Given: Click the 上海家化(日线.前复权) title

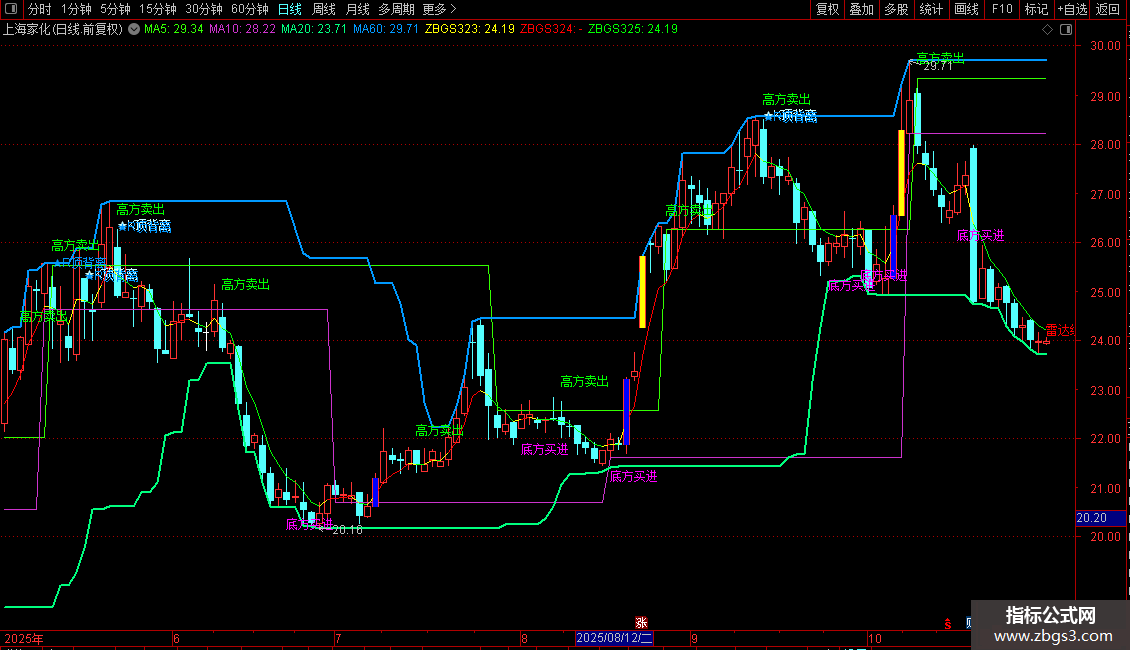Looking at the screenshot, I should point(63,29).
